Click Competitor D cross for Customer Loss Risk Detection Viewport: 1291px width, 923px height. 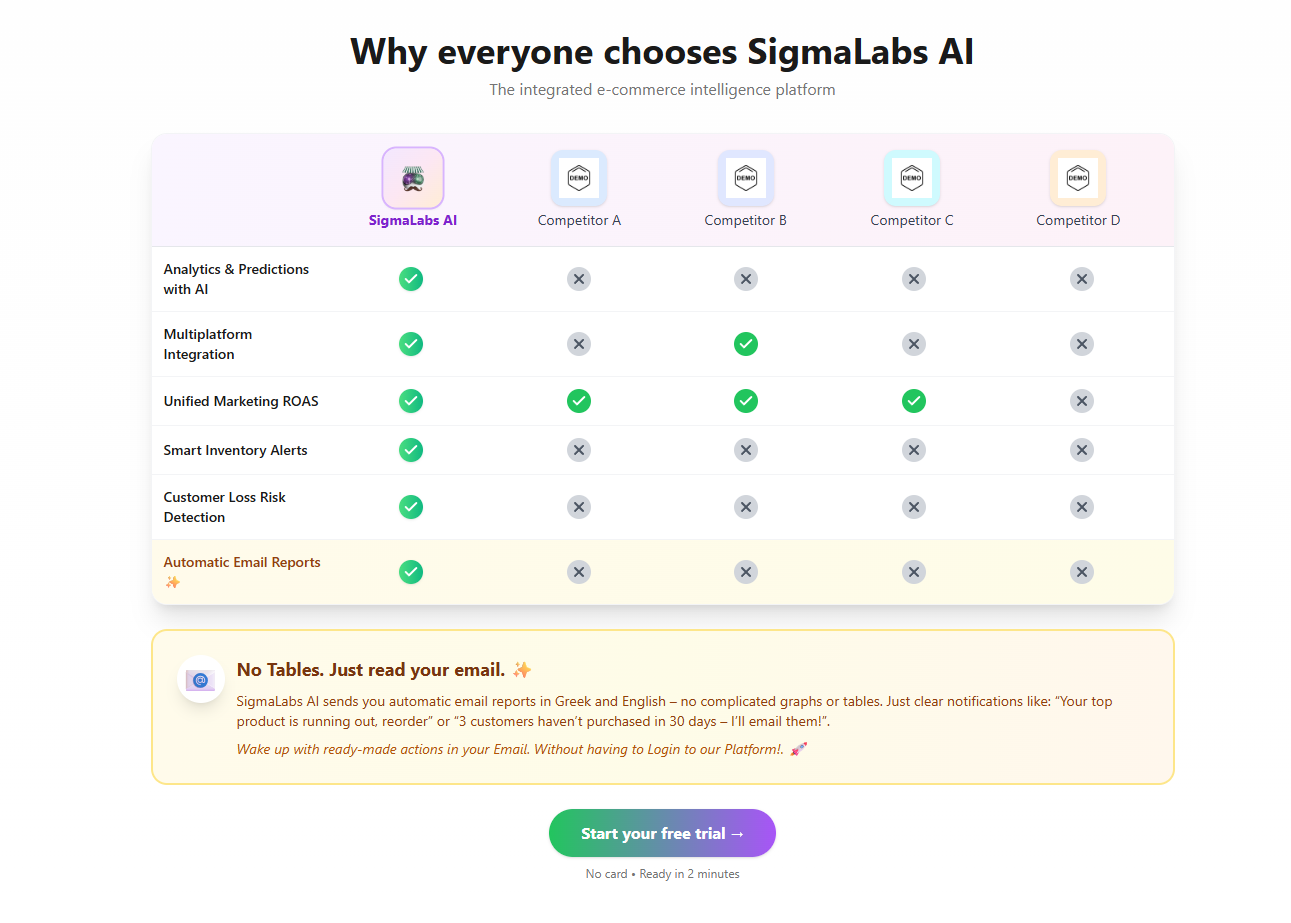point(1081,507)
